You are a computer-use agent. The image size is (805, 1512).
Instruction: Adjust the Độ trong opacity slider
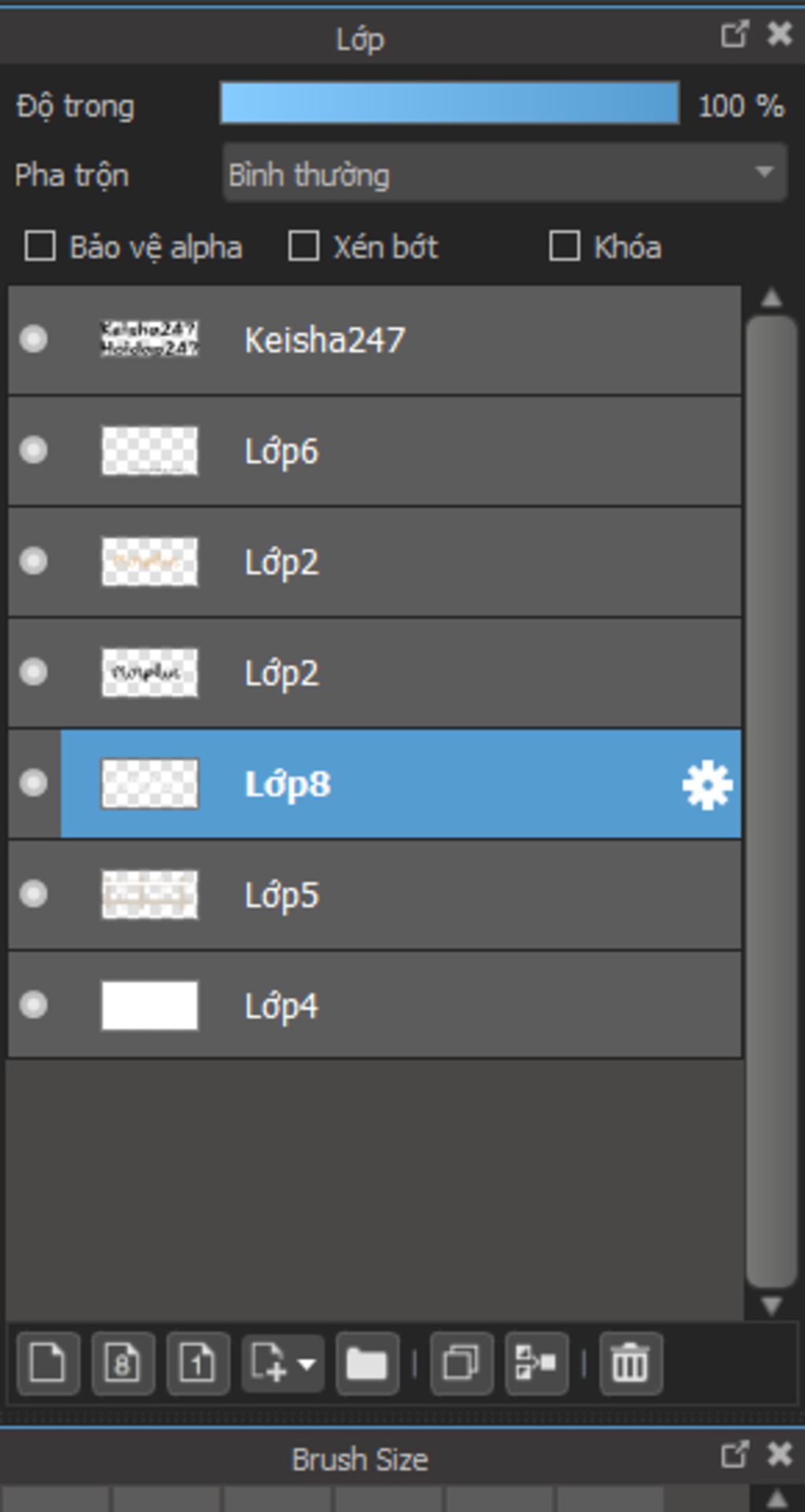(x=449, y=104)
